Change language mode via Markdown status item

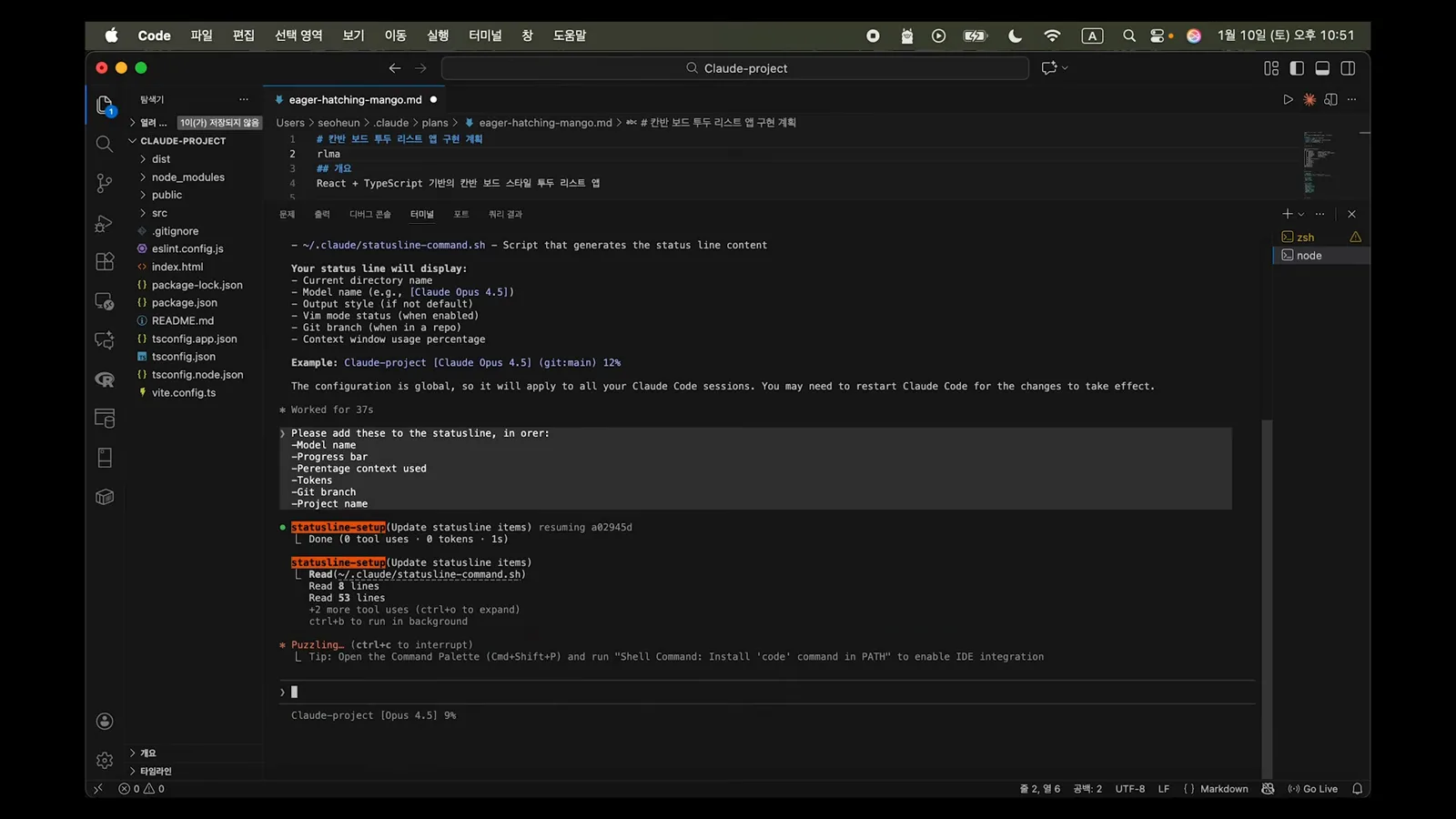1224,789
